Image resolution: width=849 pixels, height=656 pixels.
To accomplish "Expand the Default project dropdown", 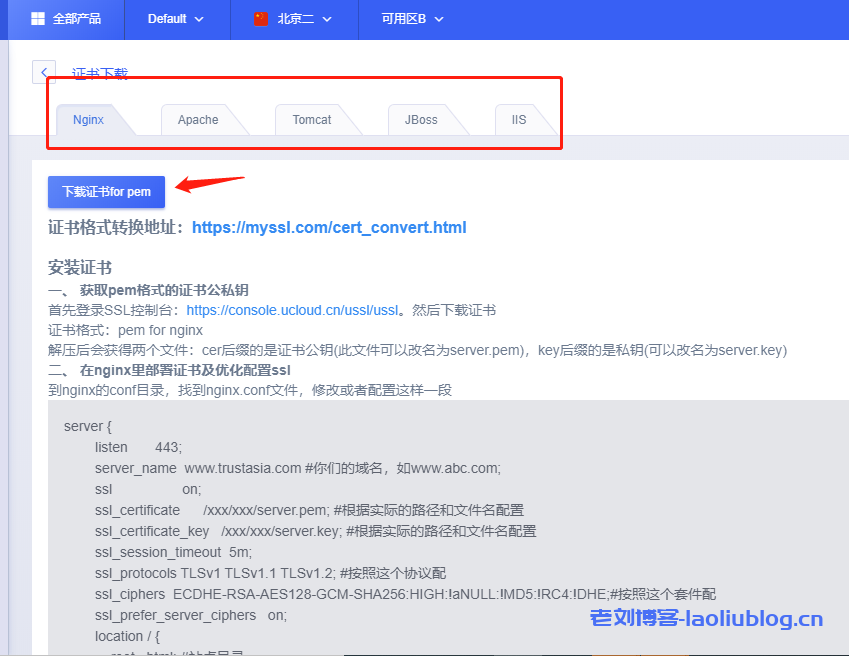I will pyautogui.click(x=175, y=19).
